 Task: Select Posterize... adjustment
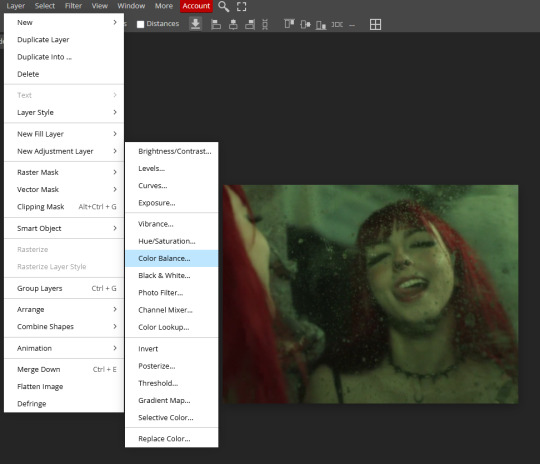172,366
